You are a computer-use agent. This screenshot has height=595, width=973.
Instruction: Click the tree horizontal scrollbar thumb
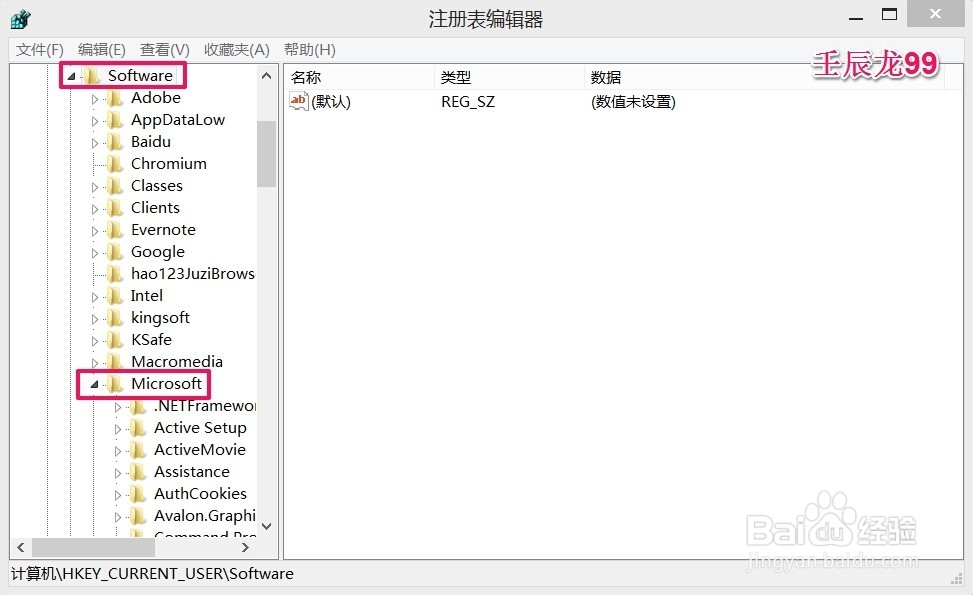pos(94,547)
